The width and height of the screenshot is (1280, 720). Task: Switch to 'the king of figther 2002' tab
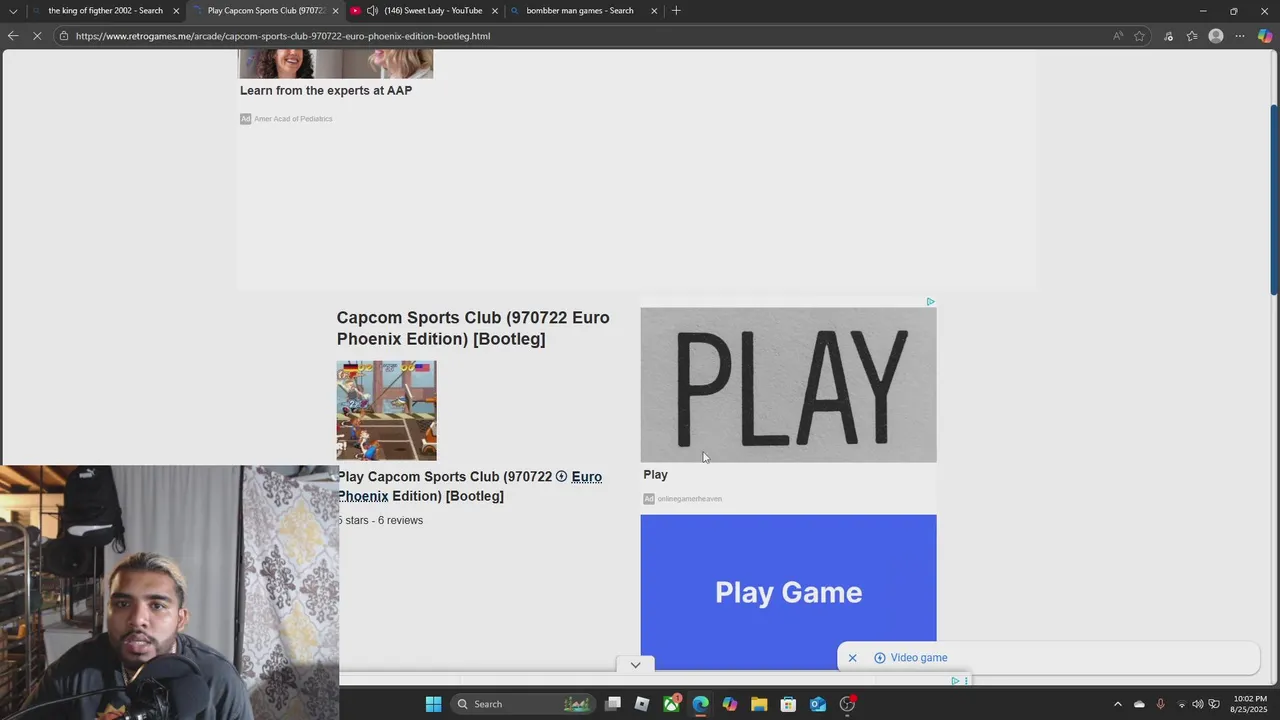coord(105,11)
